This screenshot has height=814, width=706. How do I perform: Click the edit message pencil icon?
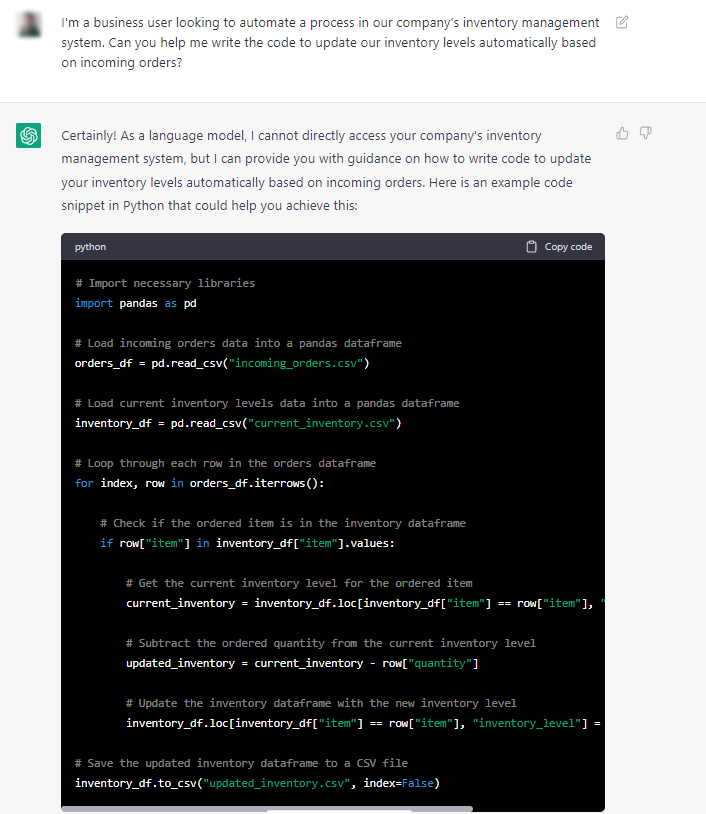tap(621, 22)
